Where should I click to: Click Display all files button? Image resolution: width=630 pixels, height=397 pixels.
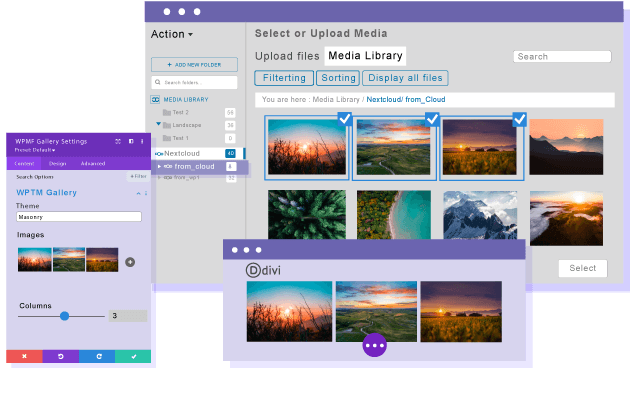405,78
